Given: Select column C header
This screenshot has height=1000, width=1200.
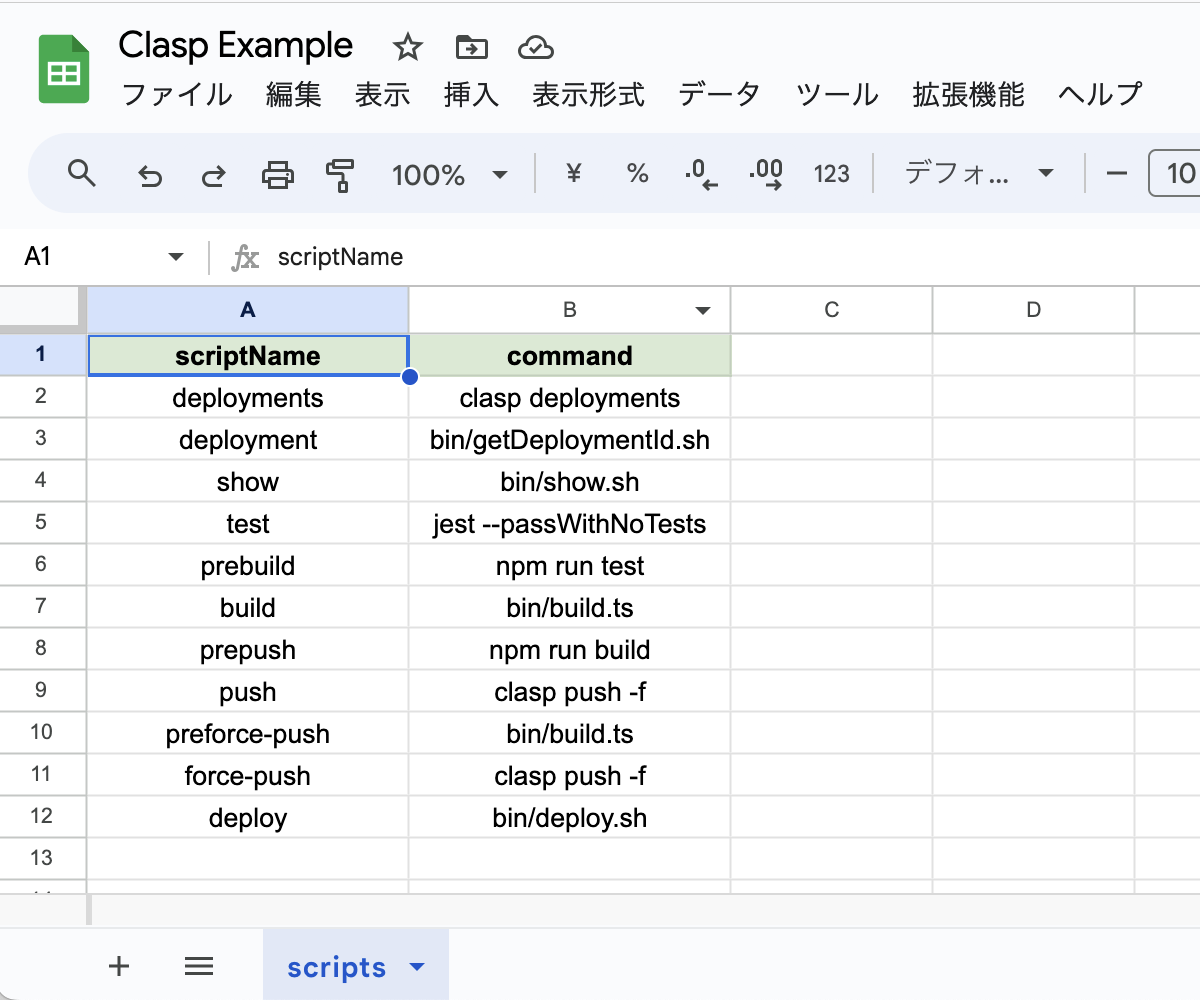Looking at the screenshot, I should [832, 310].
